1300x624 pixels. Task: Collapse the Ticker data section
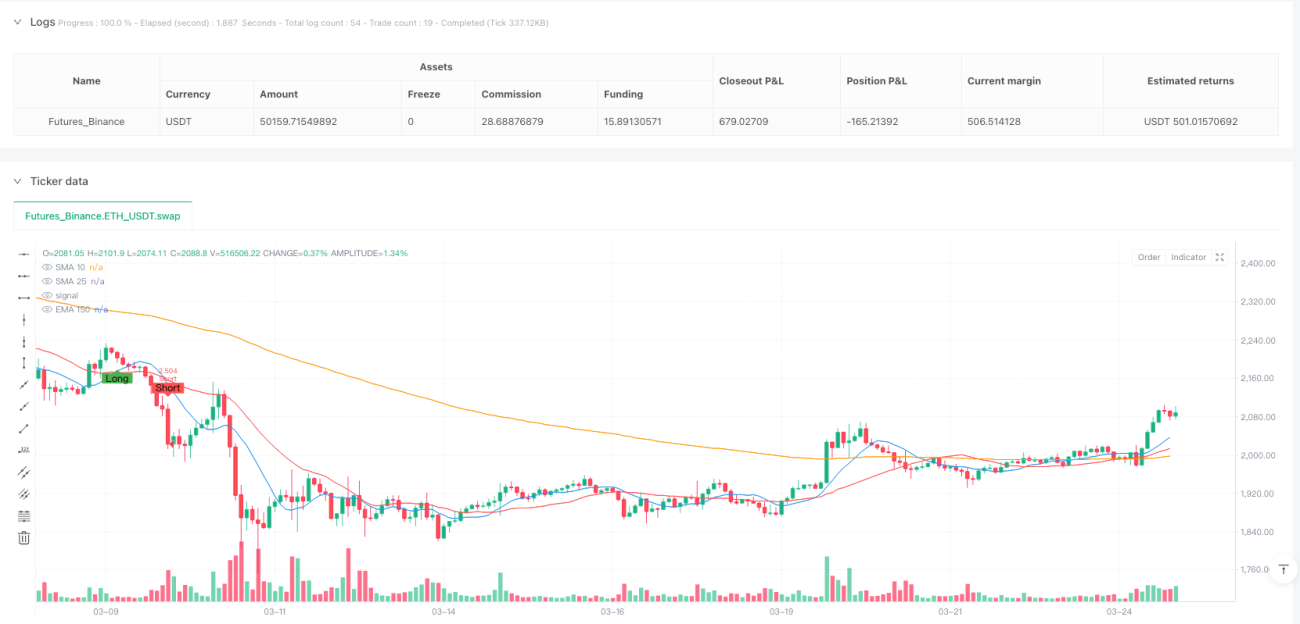click(17, 181)
